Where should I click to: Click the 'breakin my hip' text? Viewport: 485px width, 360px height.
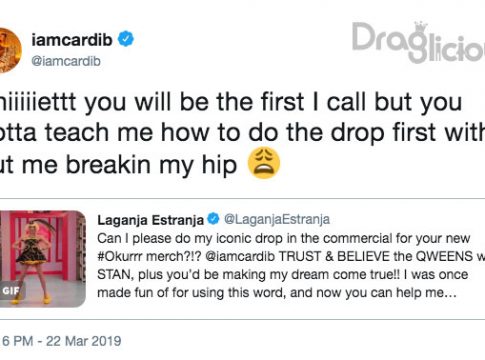[x=151, y=165]
